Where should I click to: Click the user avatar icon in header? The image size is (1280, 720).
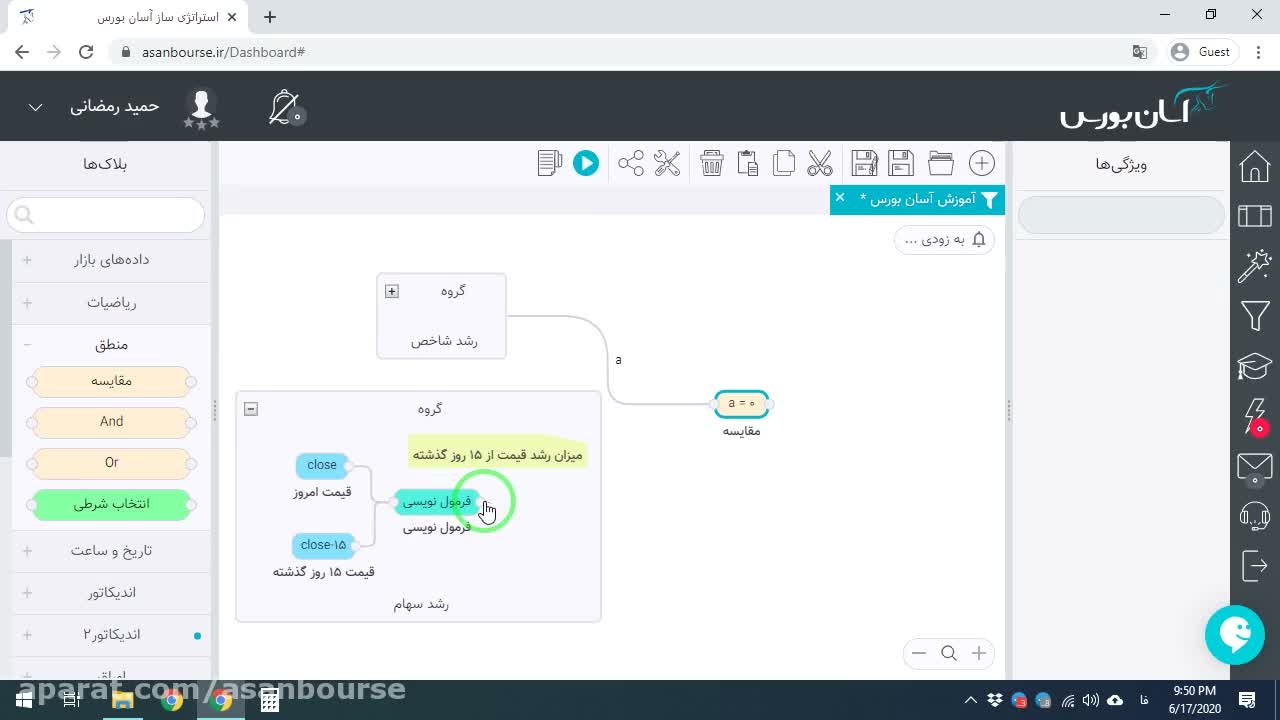tap(201, 107)
